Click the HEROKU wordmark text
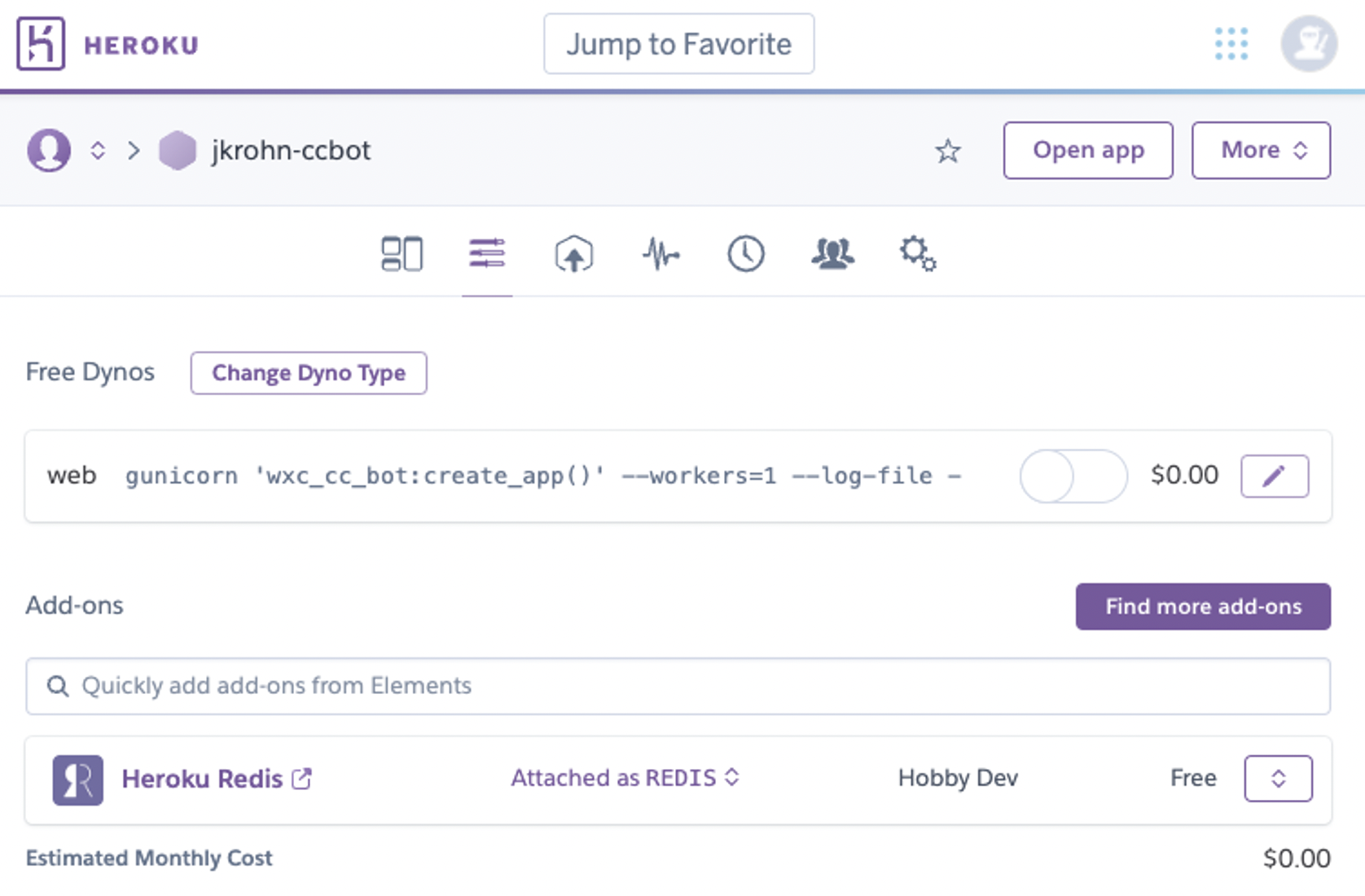The width and height of the screenshot is (1365, 896). coord(142,45)
